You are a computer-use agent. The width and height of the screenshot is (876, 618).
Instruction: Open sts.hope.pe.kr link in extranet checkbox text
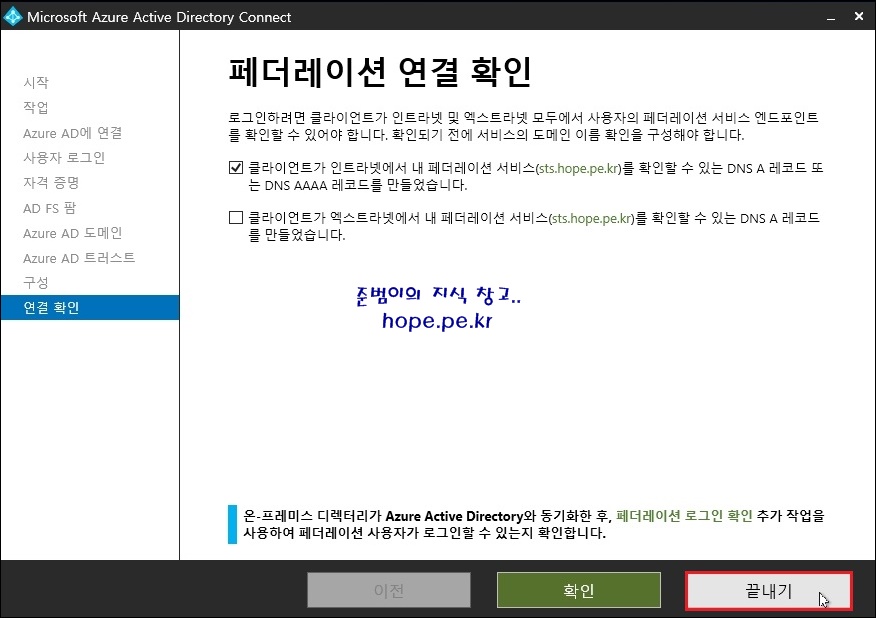[x=592, y=218]
